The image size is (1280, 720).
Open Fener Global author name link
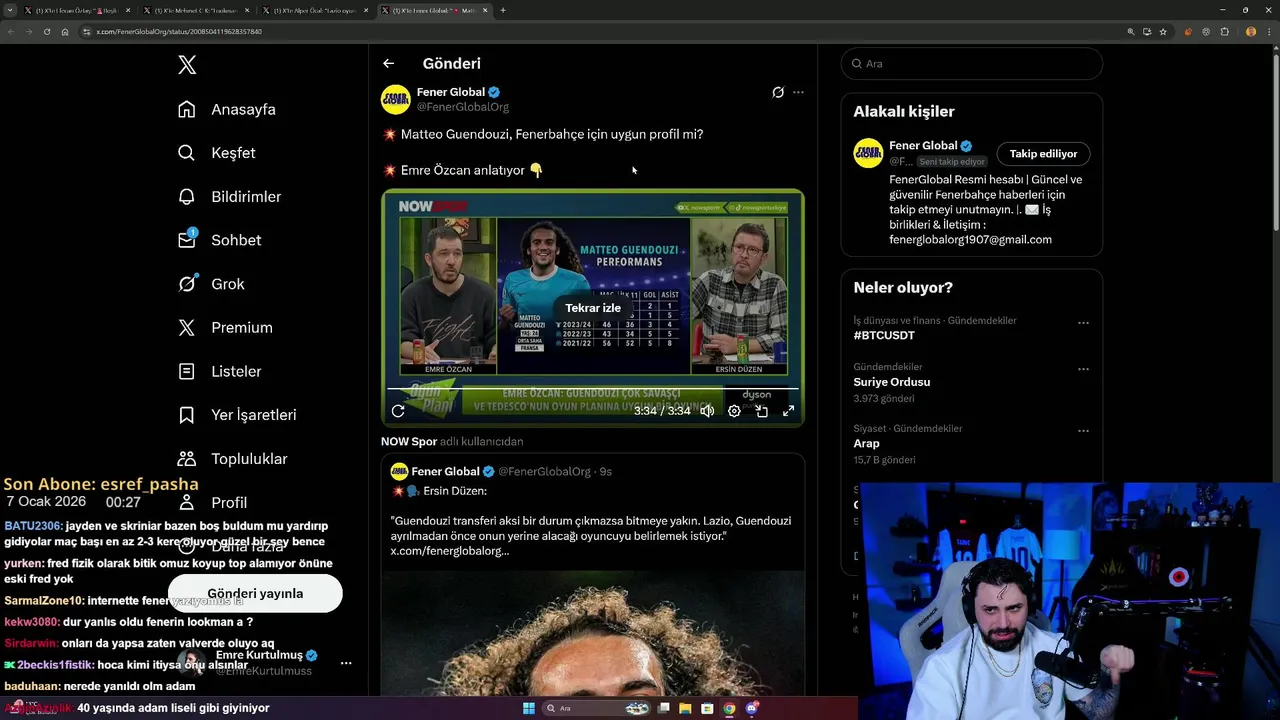pyautogui.click(x=450, y=92)
